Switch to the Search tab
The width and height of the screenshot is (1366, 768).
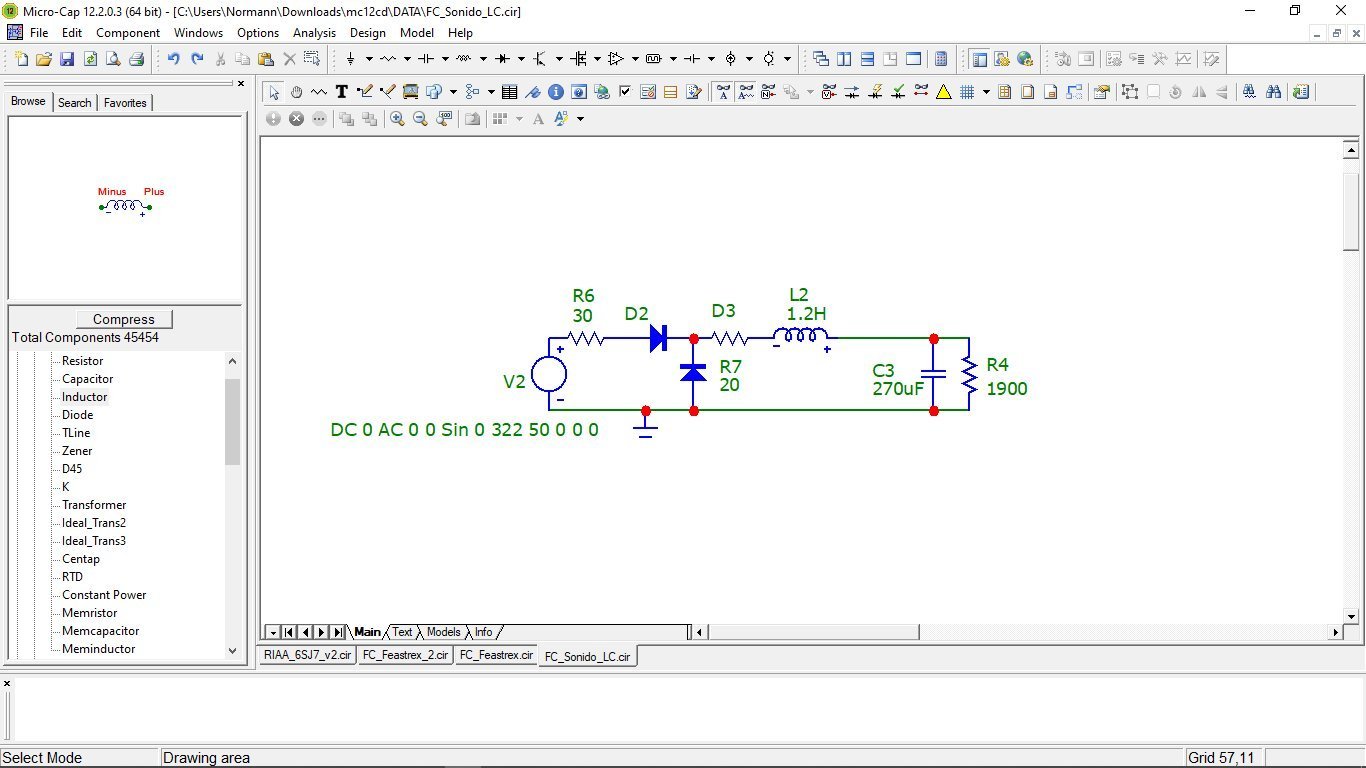tap(74, 102)
